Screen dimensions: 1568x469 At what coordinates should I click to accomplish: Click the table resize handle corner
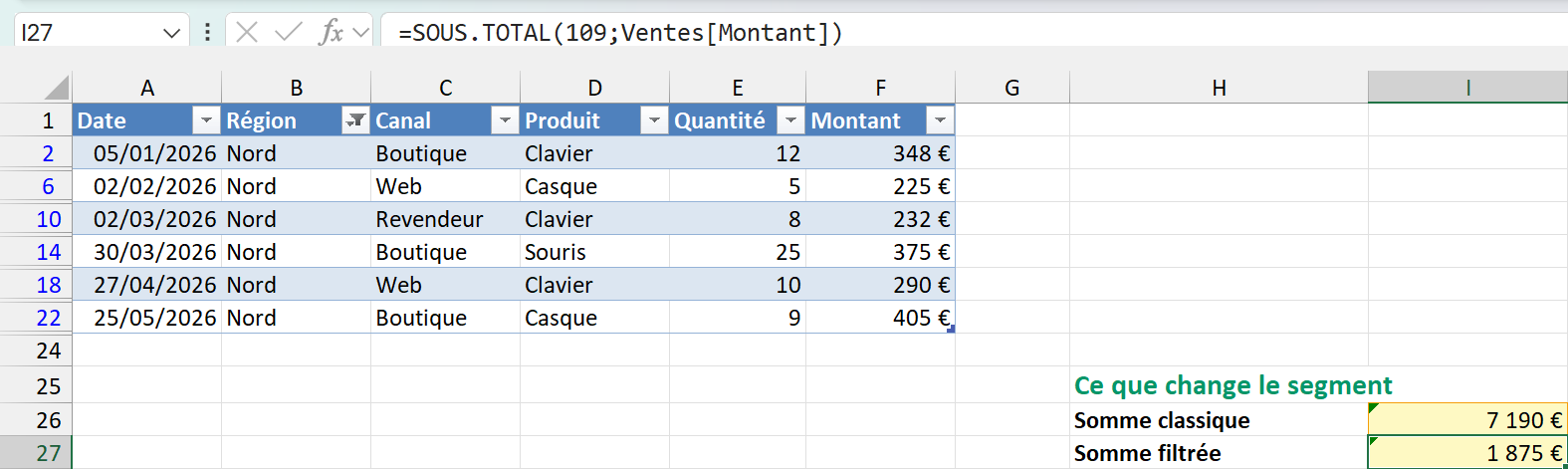pyautogui.click(x=951, y=329)
